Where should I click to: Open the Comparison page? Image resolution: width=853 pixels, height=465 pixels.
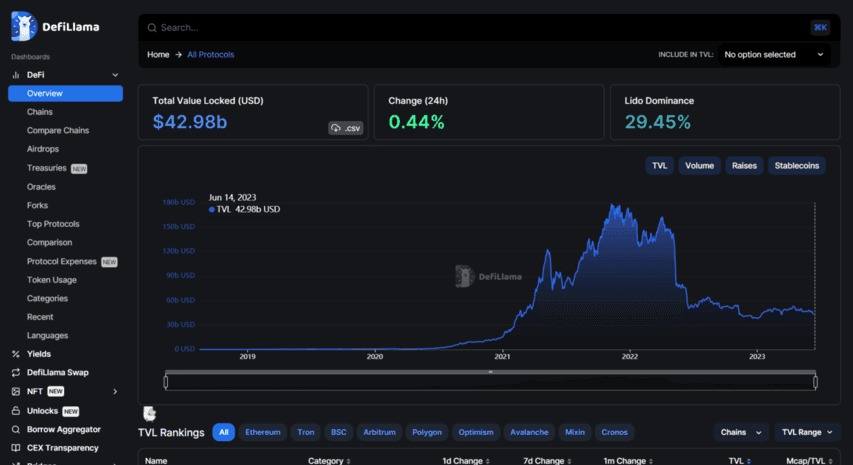click(x=50, y=243)
